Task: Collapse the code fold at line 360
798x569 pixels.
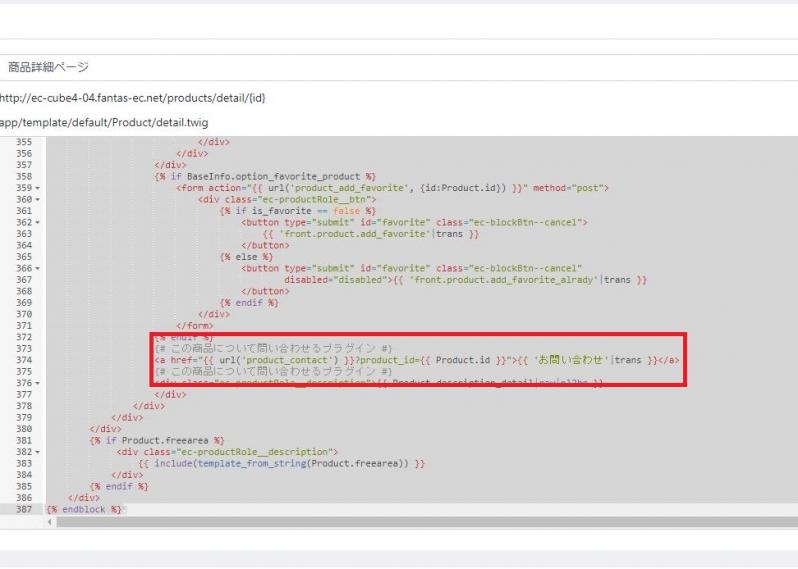Action: click(x=38, y=199)
